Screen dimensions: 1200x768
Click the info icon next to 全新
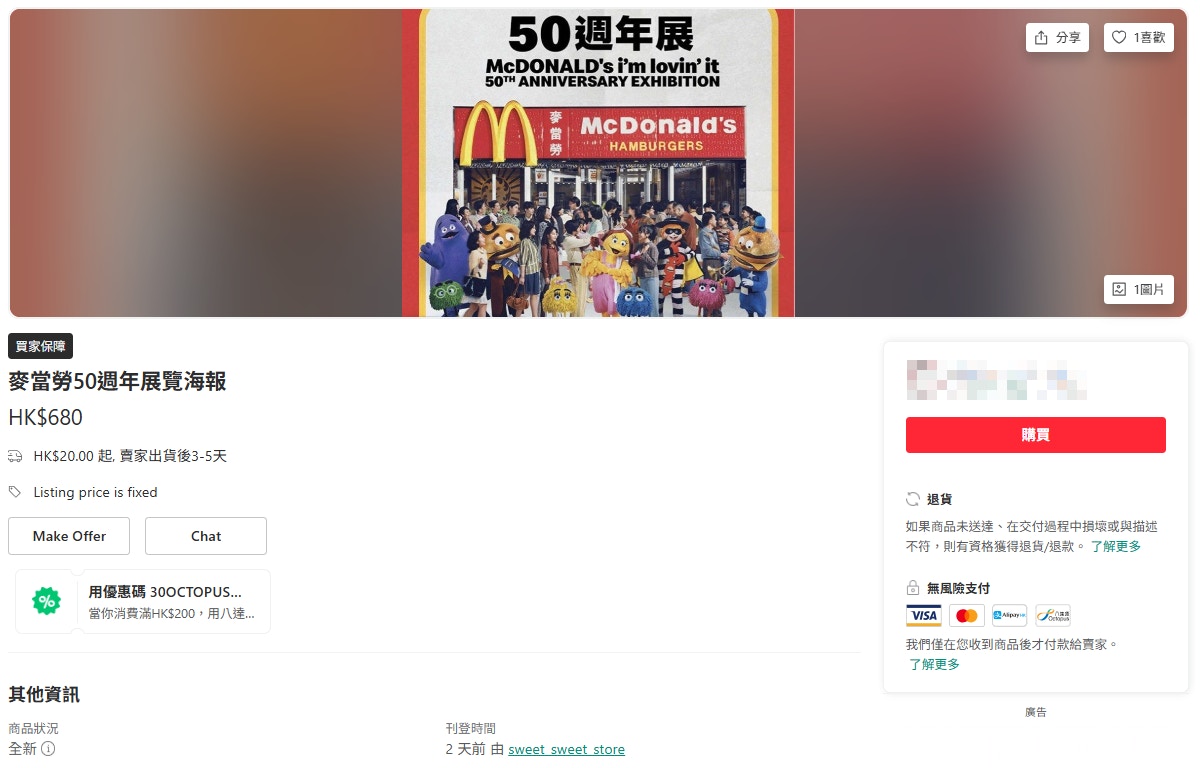(x=48, y=748)
